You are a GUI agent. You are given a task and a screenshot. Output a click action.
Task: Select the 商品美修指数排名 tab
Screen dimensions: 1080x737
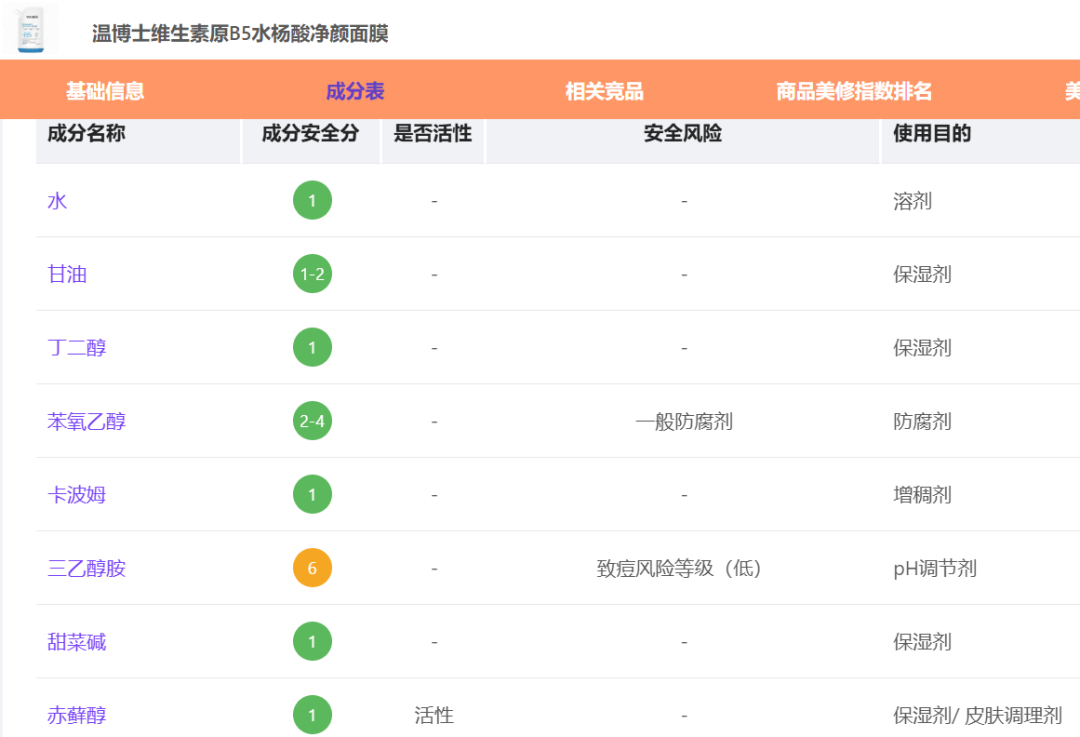point(854,91)
